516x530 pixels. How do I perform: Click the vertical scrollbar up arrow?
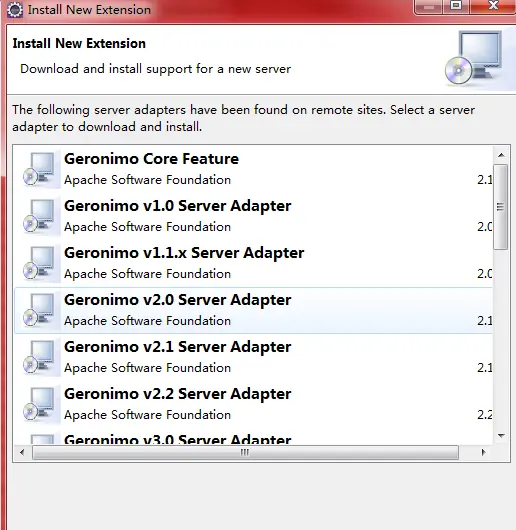click(501, 155)
